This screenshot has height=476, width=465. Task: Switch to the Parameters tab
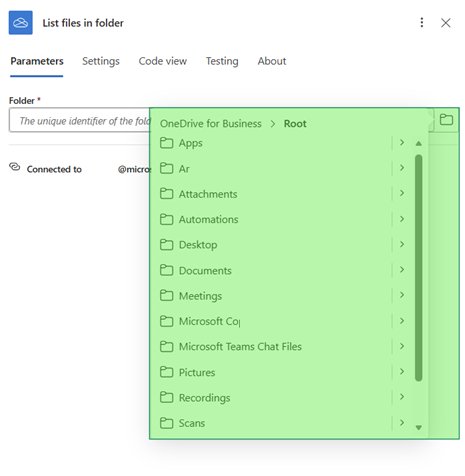tap(37, 61)
